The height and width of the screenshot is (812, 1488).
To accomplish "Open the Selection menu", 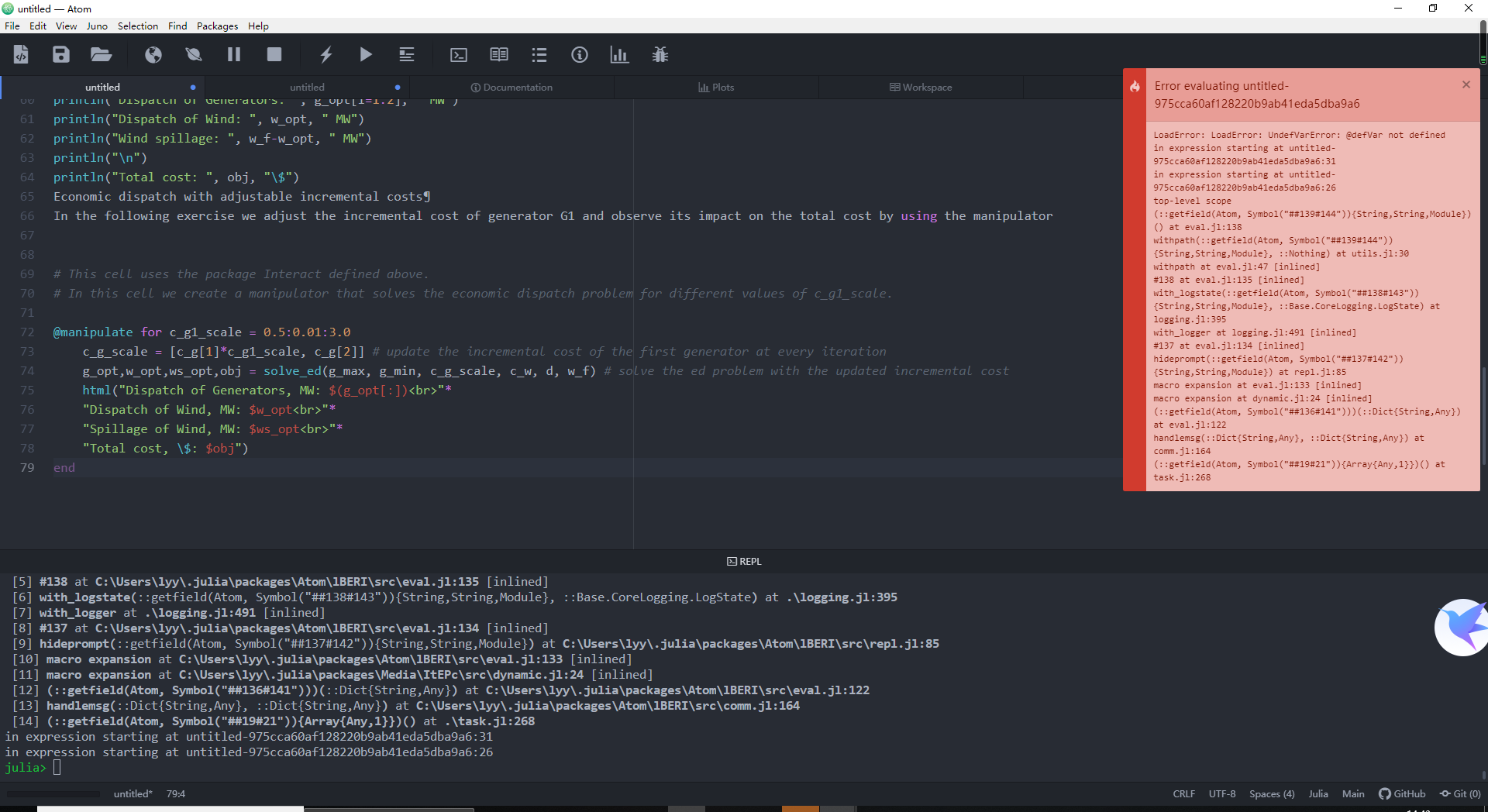I will click(138, 26).
